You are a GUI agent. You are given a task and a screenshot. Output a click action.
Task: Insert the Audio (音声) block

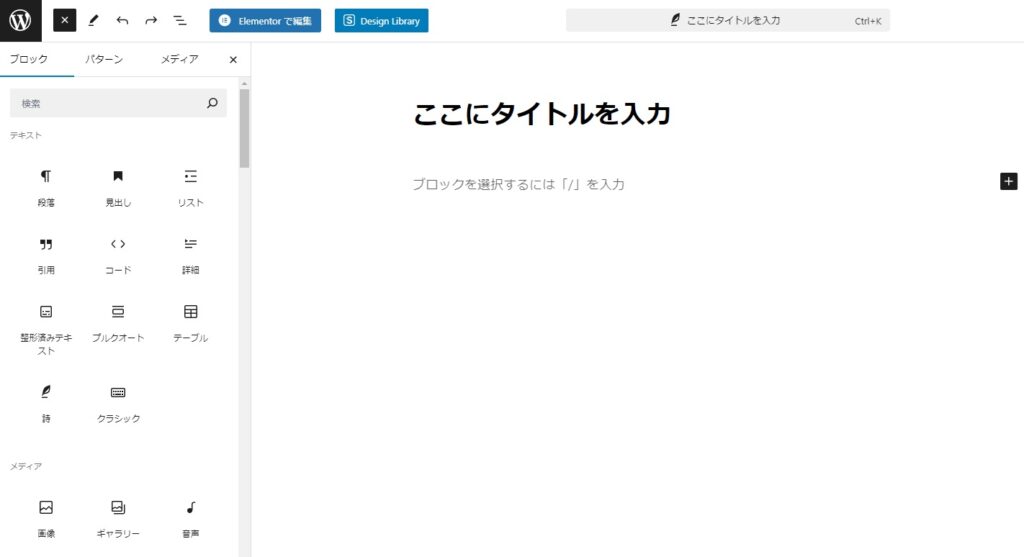click(190, 517)
